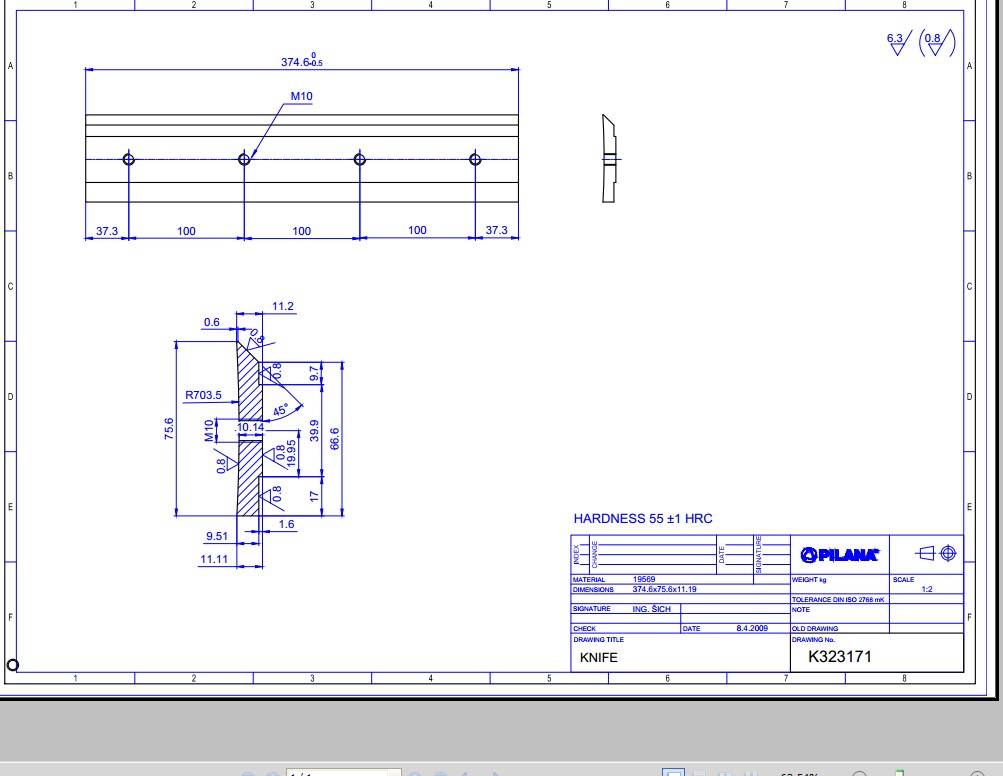Click the 0.8 roughness symbol in parentheses
Screen dimensions: 1003x776
[935, 42]
